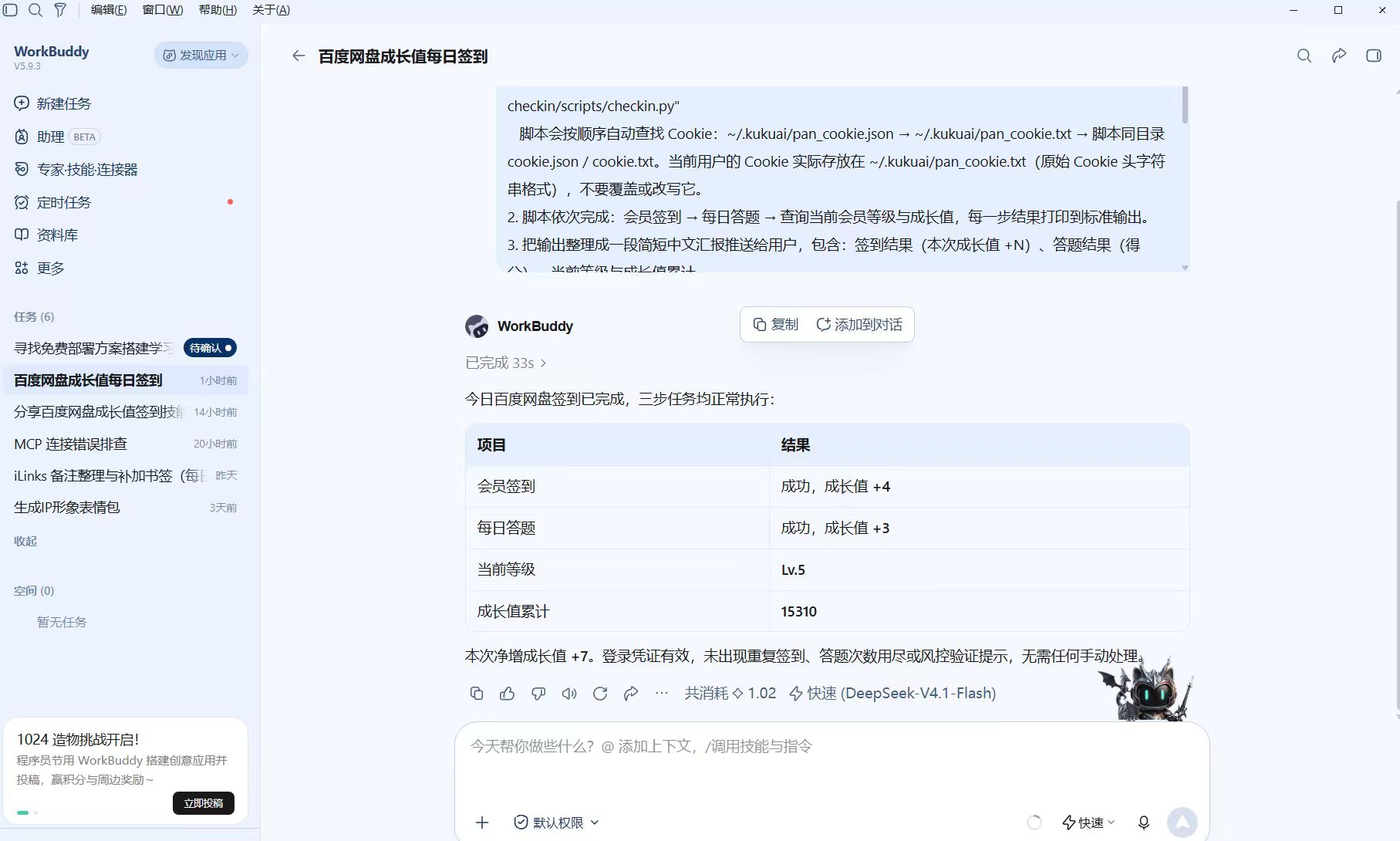This screenshot has height=841, width=1400.
Task: Click the back arrow beside the task title
Action: [299, 56]
